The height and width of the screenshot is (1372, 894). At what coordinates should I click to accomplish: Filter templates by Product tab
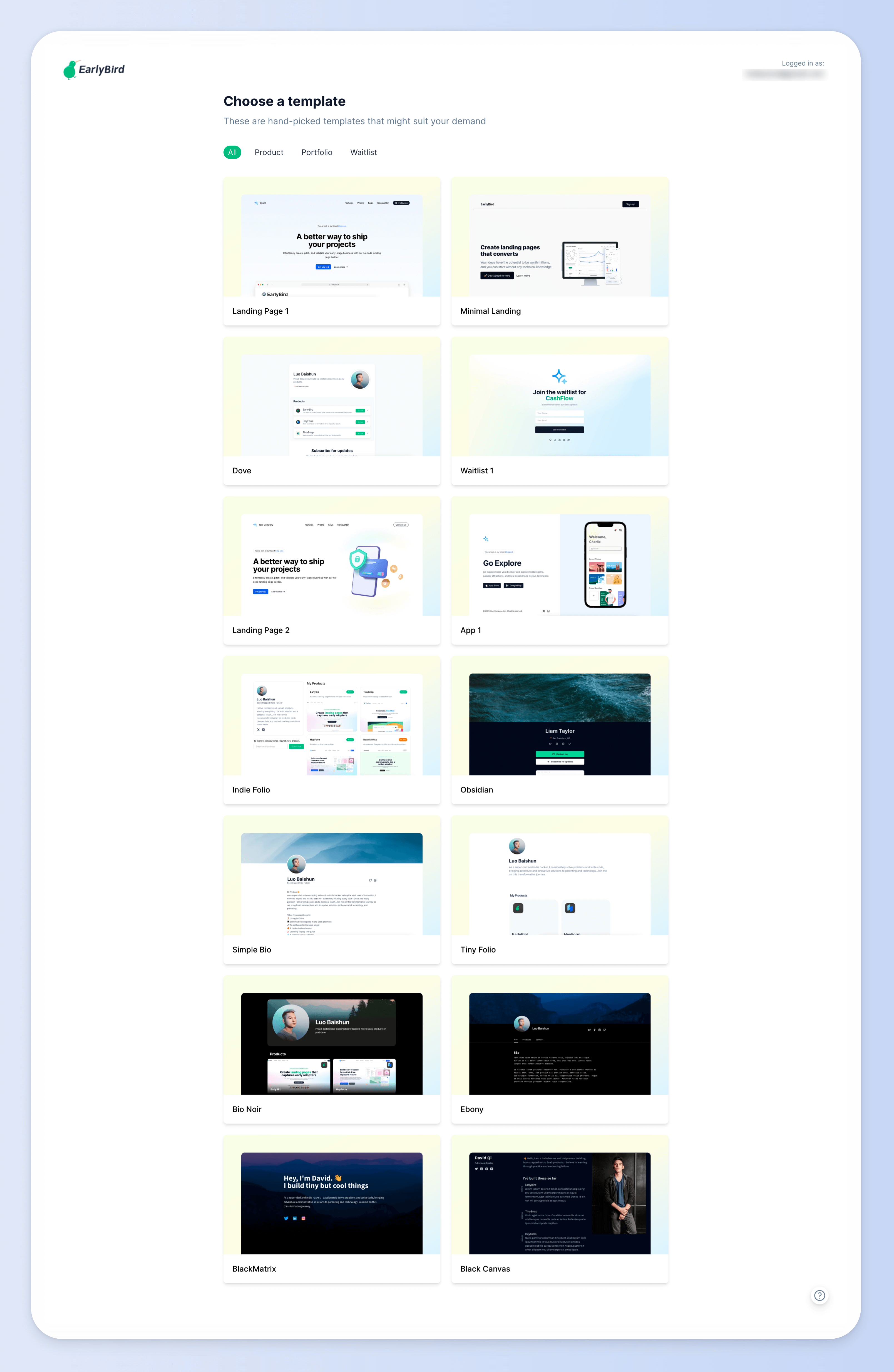pos(268,152)
